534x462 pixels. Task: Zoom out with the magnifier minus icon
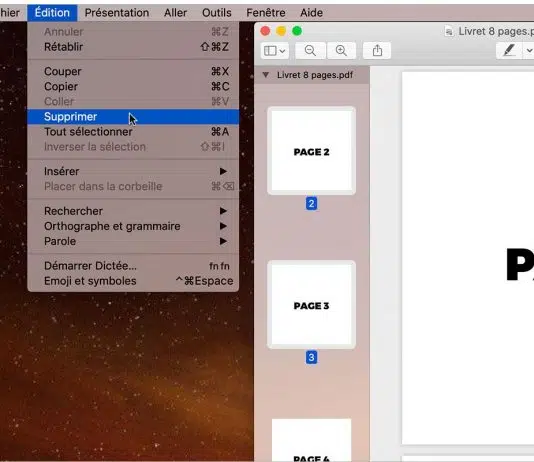(x=310, y=51)
